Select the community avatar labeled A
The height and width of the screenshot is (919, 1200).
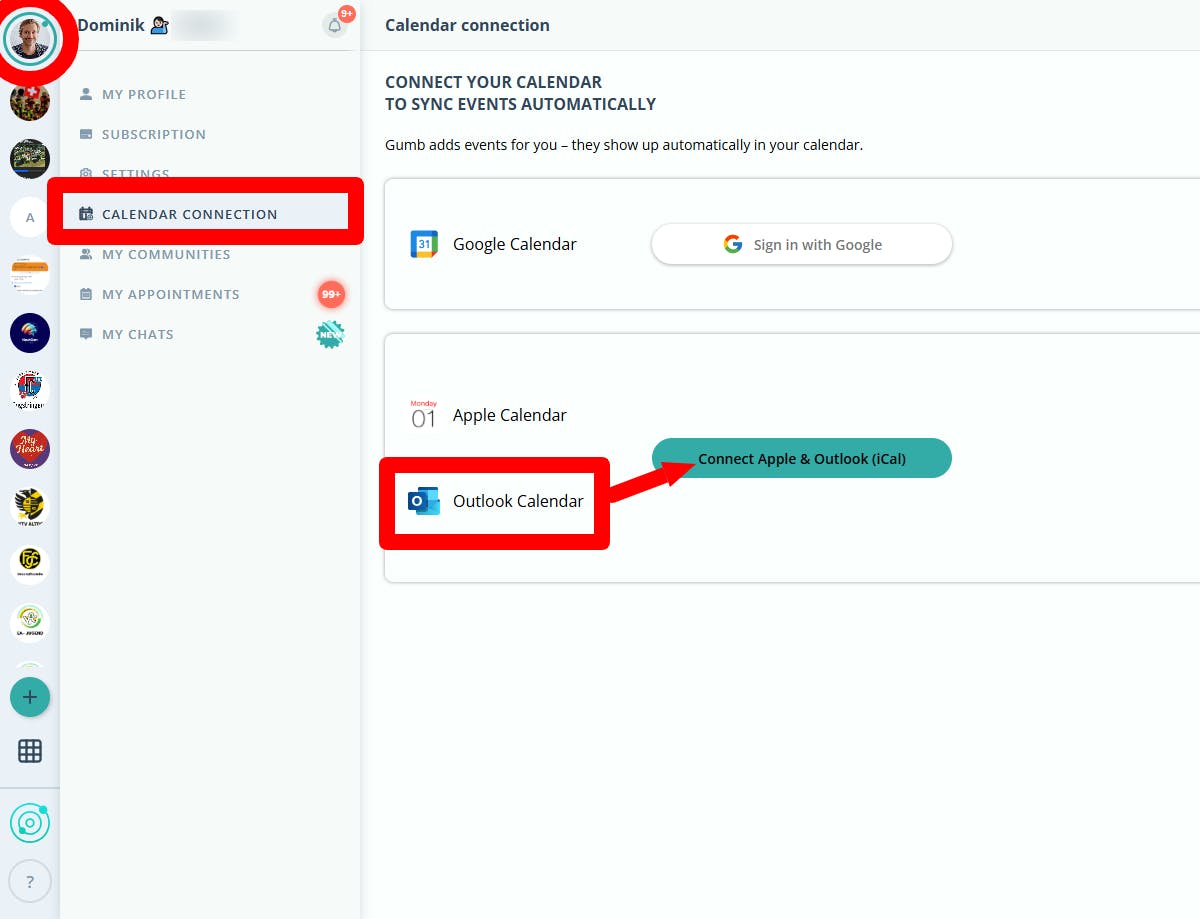point(30,217)
